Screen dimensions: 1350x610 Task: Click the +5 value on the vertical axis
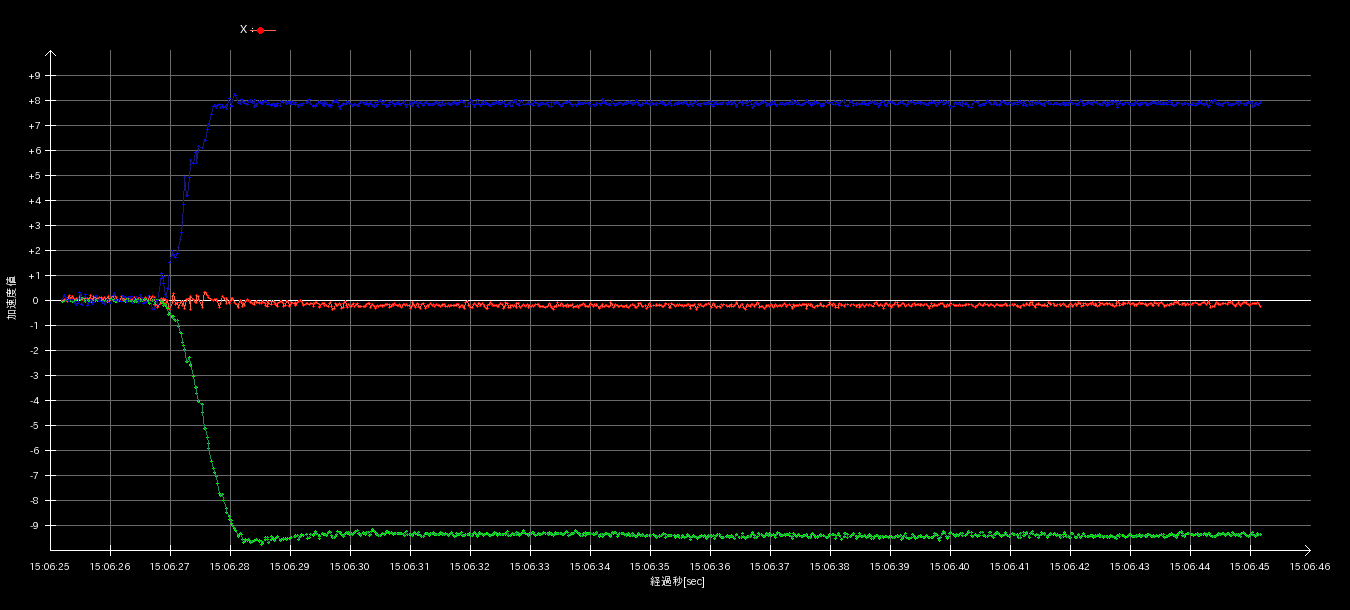[x=35, y=176]
